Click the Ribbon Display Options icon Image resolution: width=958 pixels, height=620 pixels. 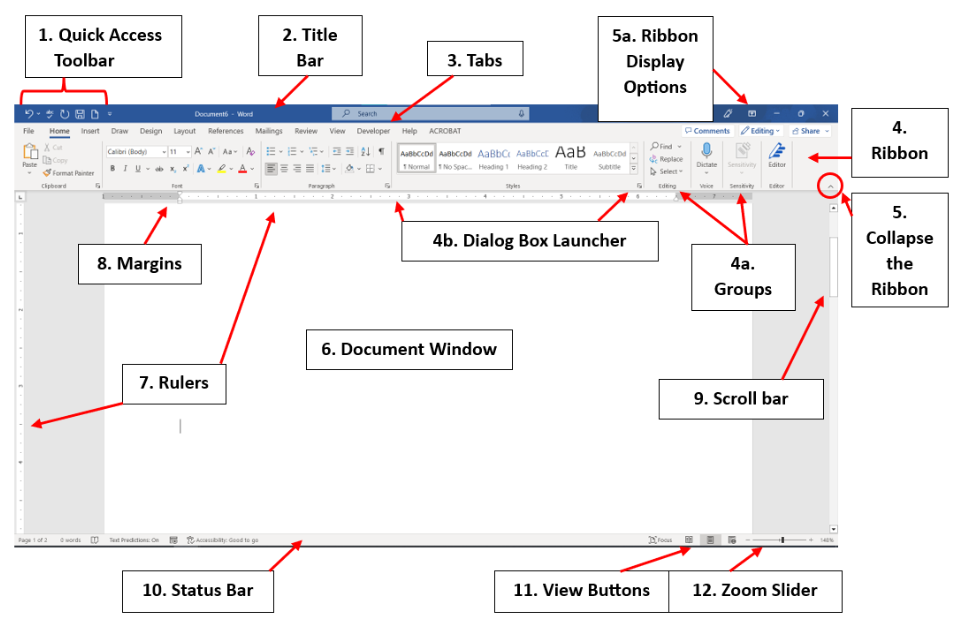click(752, 114)
